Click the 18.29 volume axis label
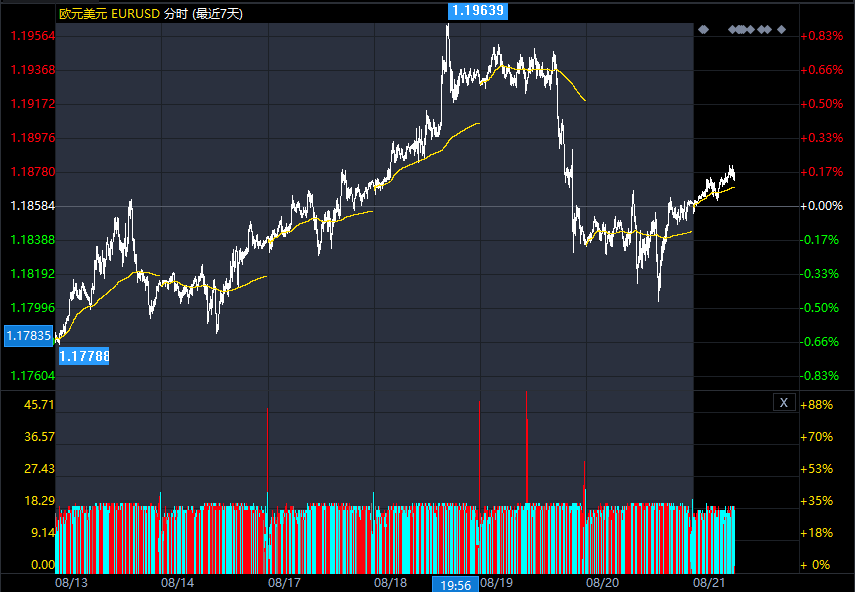Image resolution: width=855 pixels, height=592 pixels. coord(40,501)
